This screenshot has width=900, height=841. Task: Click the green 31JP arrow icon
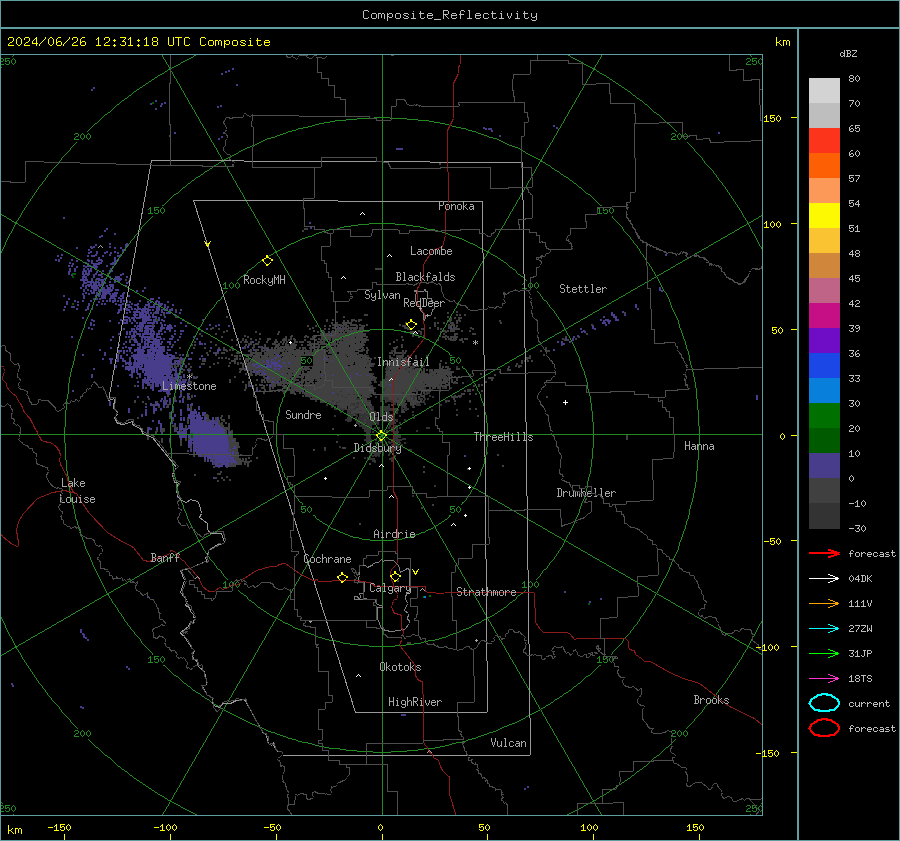point(824,653)
